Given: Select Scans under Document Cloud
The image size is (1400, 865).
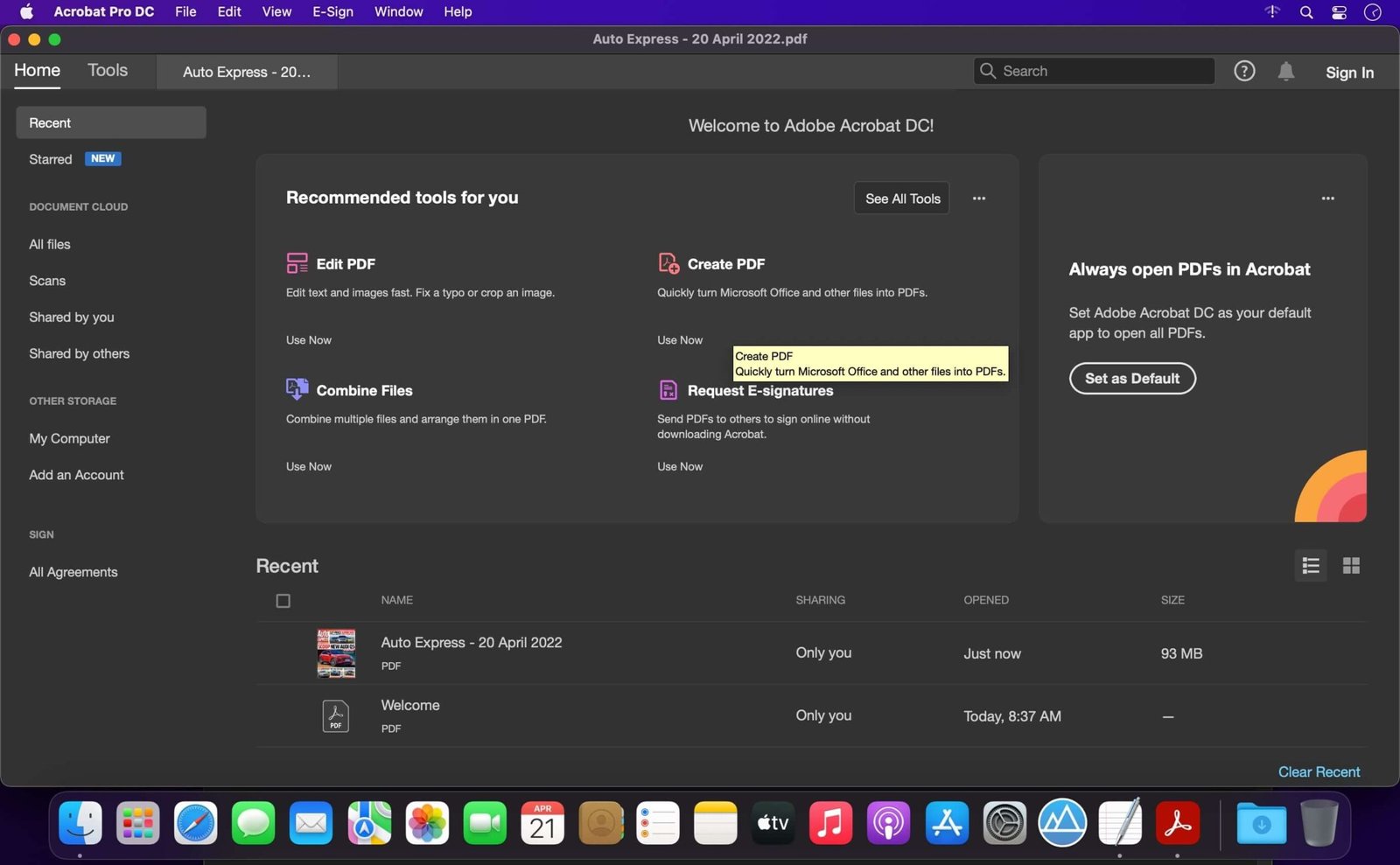Looking at the screenshot, I should (x=47, y=280).
